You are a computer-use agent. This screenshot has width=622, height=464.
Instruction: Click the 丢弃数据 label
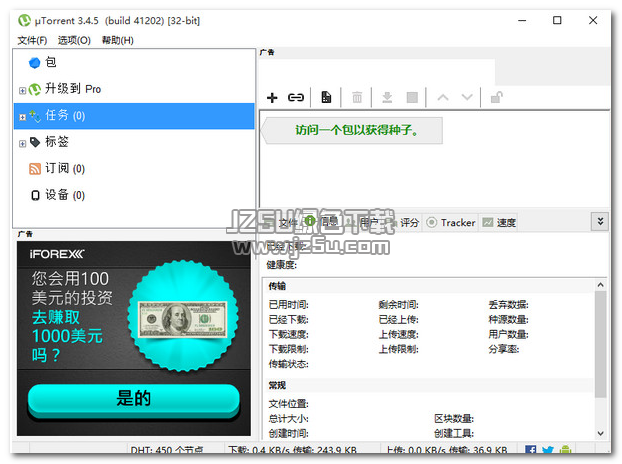click(x=508, y=305)
